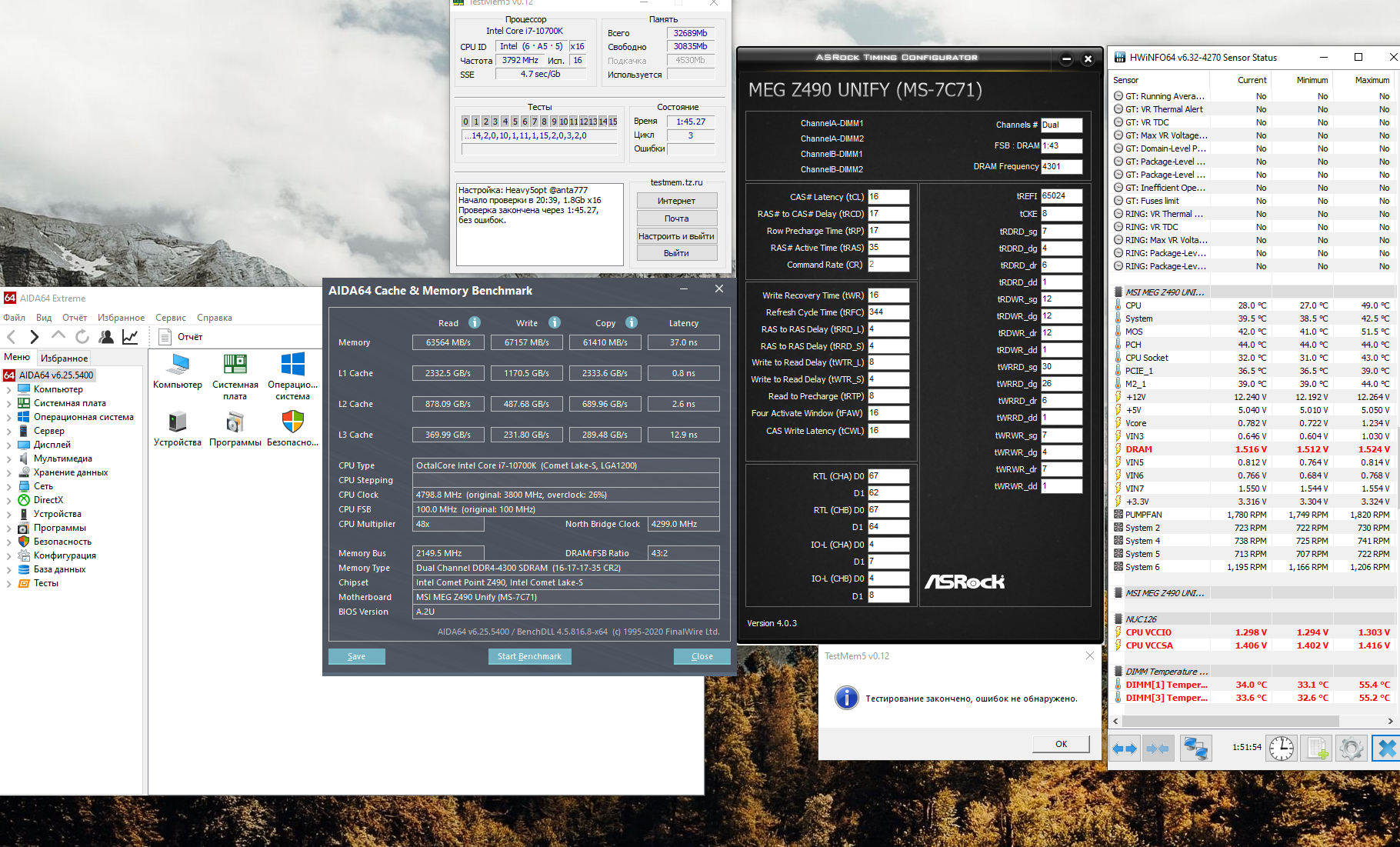Click Настроить и выйти in TestMem5
Viewport: 1400px width, 847px height.
point(677,236)
